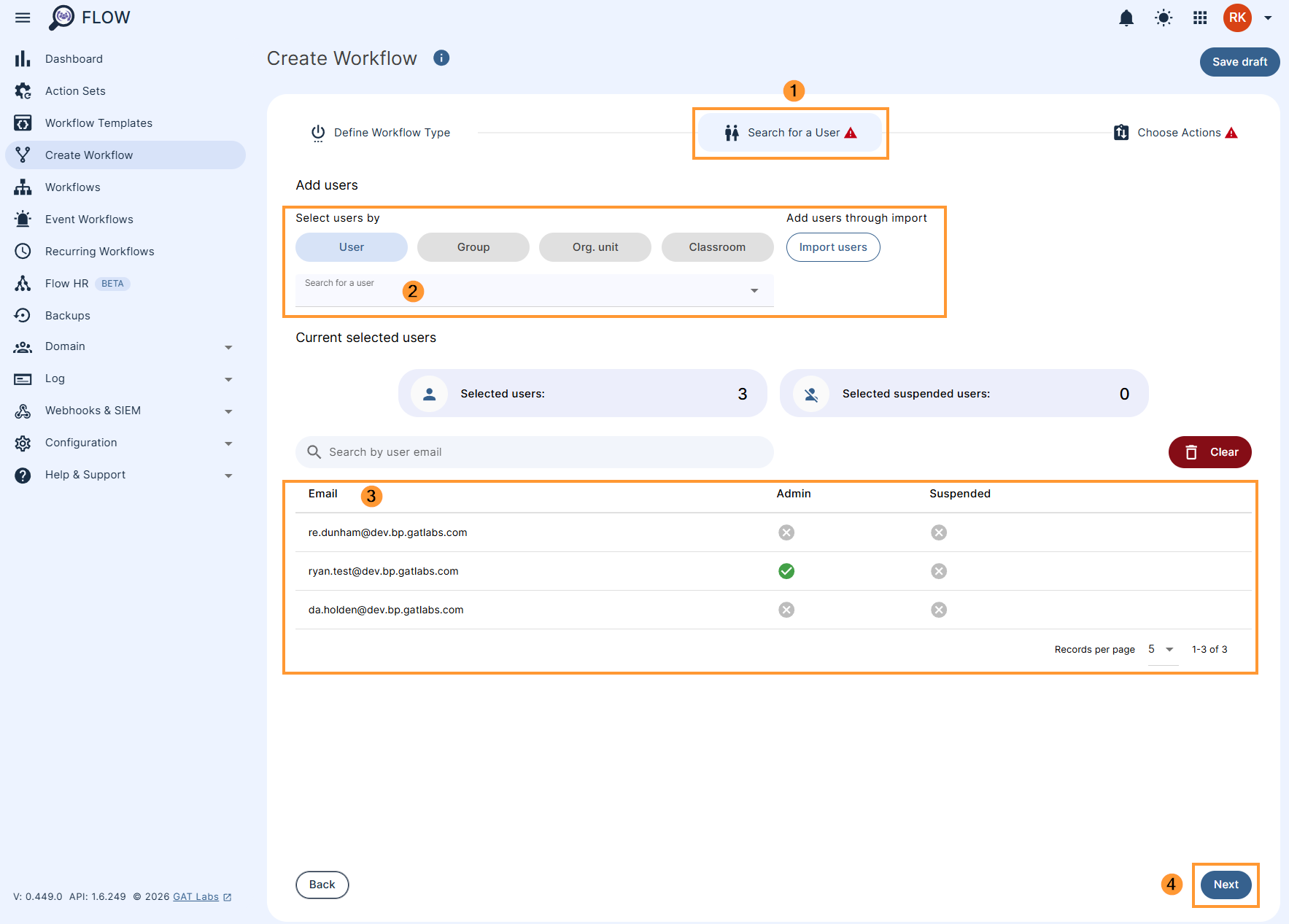1289x924 pixels.
Task: Open Dashboard page
Action: click(74, 58)
